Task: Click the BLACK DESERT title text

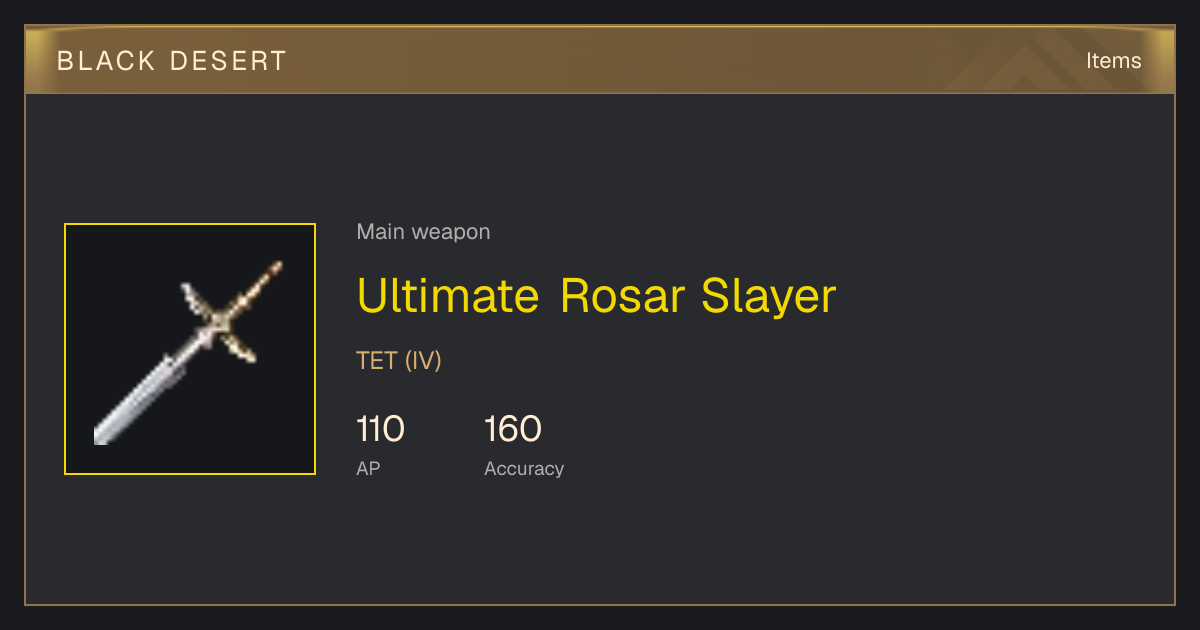Action: tap(172, 61)
